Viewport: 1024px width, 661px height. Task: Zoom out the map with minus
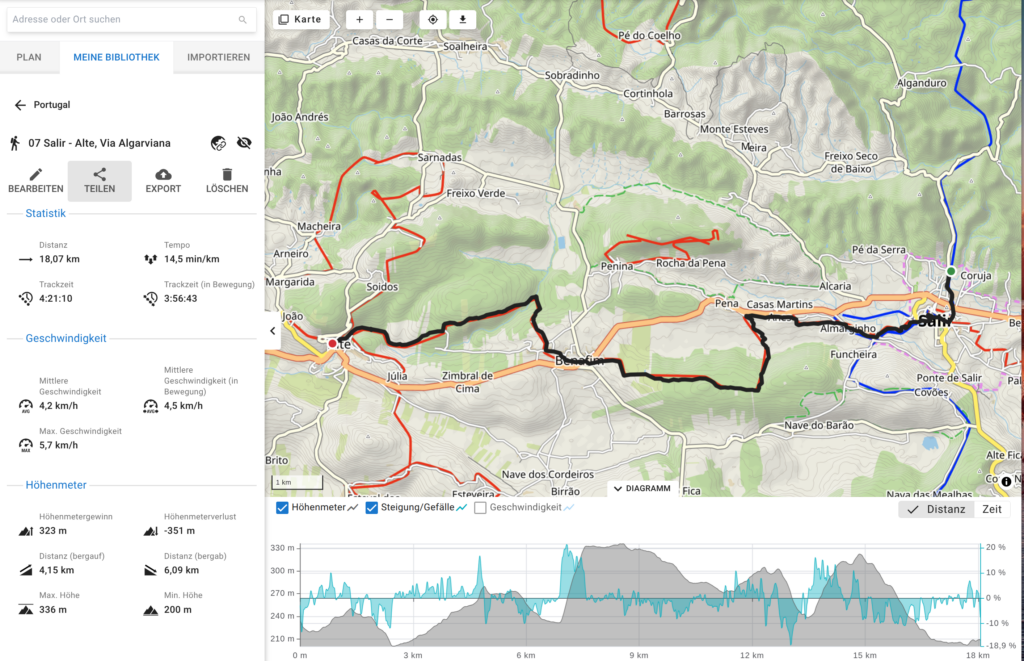(389, 19)
